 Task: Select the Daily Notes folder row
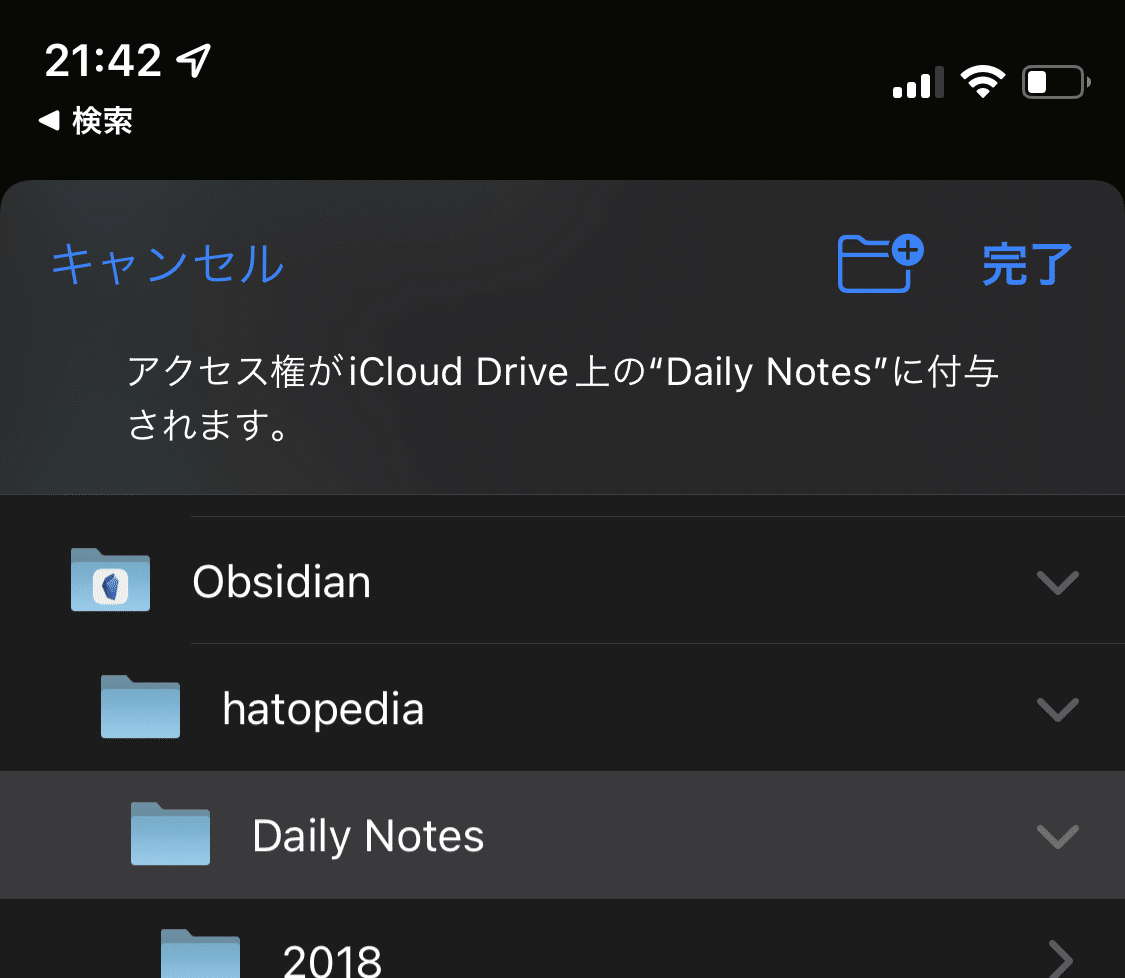click(562, 835)
